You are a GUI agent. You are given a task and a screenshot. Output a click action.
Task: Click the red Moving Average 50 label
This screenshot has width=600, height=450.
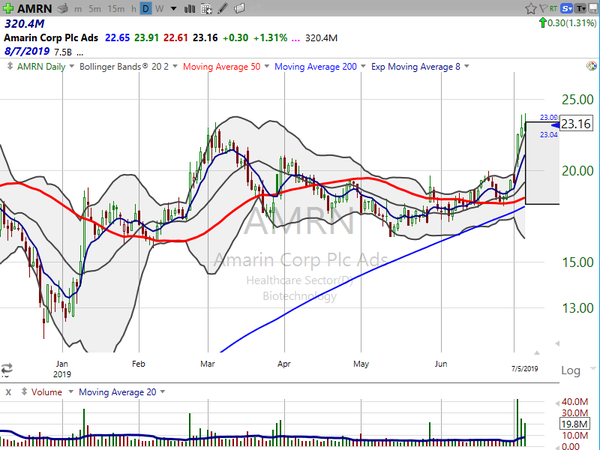(x=222, y=67)
